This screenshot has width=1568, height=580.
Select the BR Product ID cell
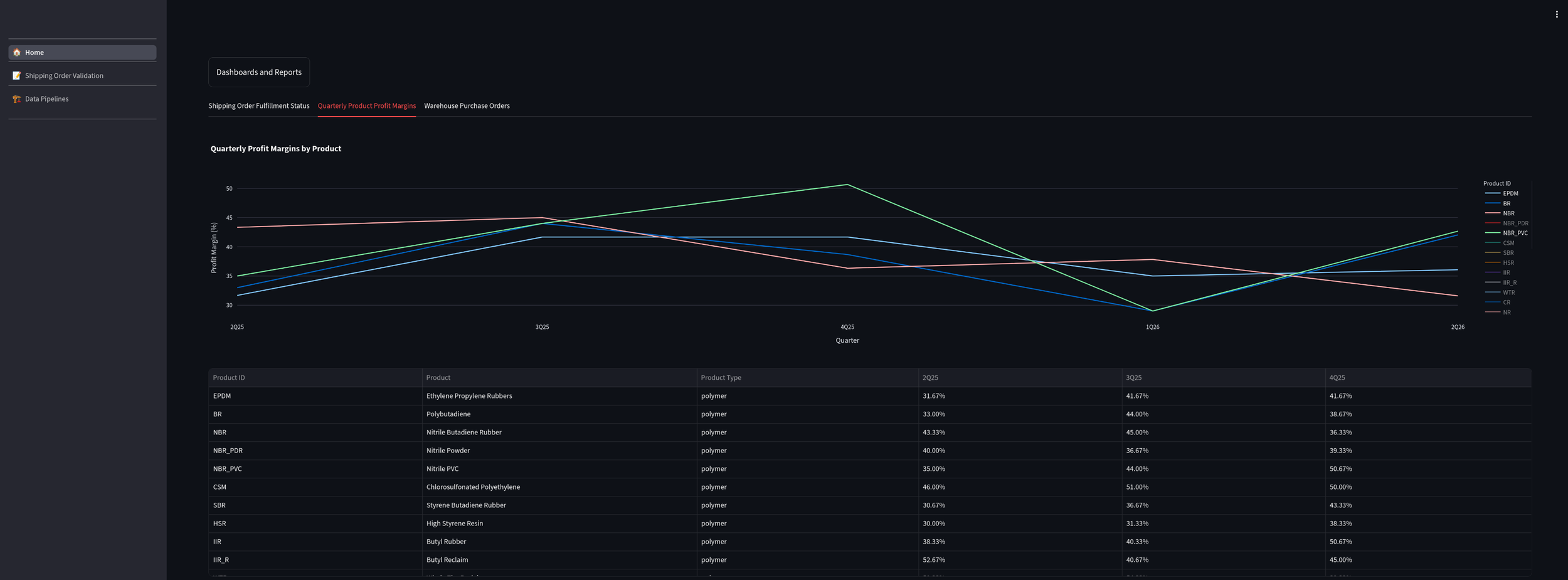[x=315, y=414]
